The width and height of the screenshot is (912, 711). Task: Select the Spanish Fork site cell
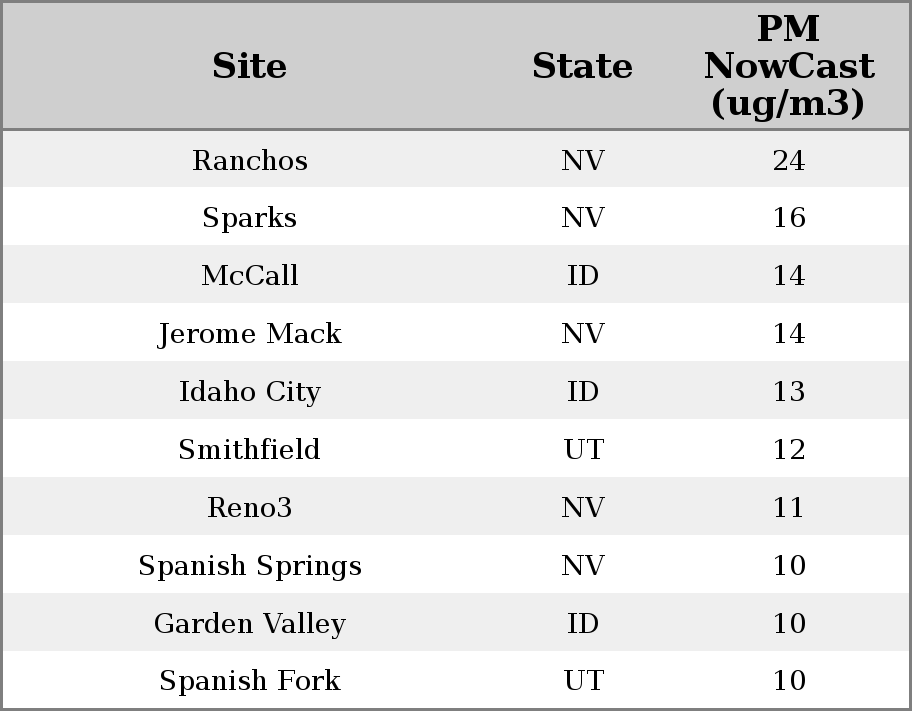point(250,681)
